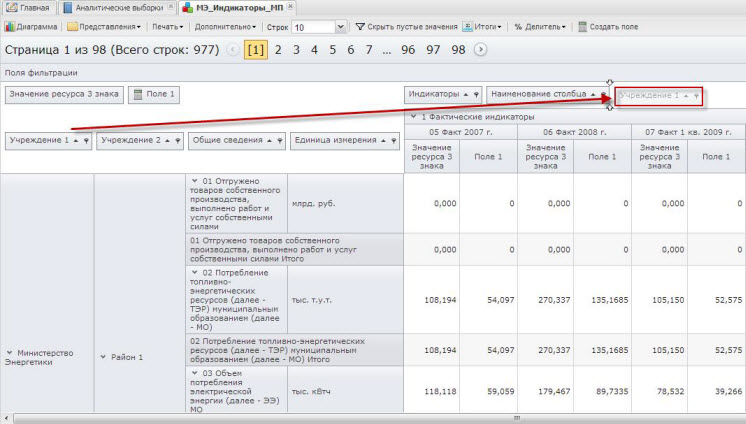The image size is (746, 424).
Task: Sort by Наименование столбца arrow icon
Action: [593, 95]
